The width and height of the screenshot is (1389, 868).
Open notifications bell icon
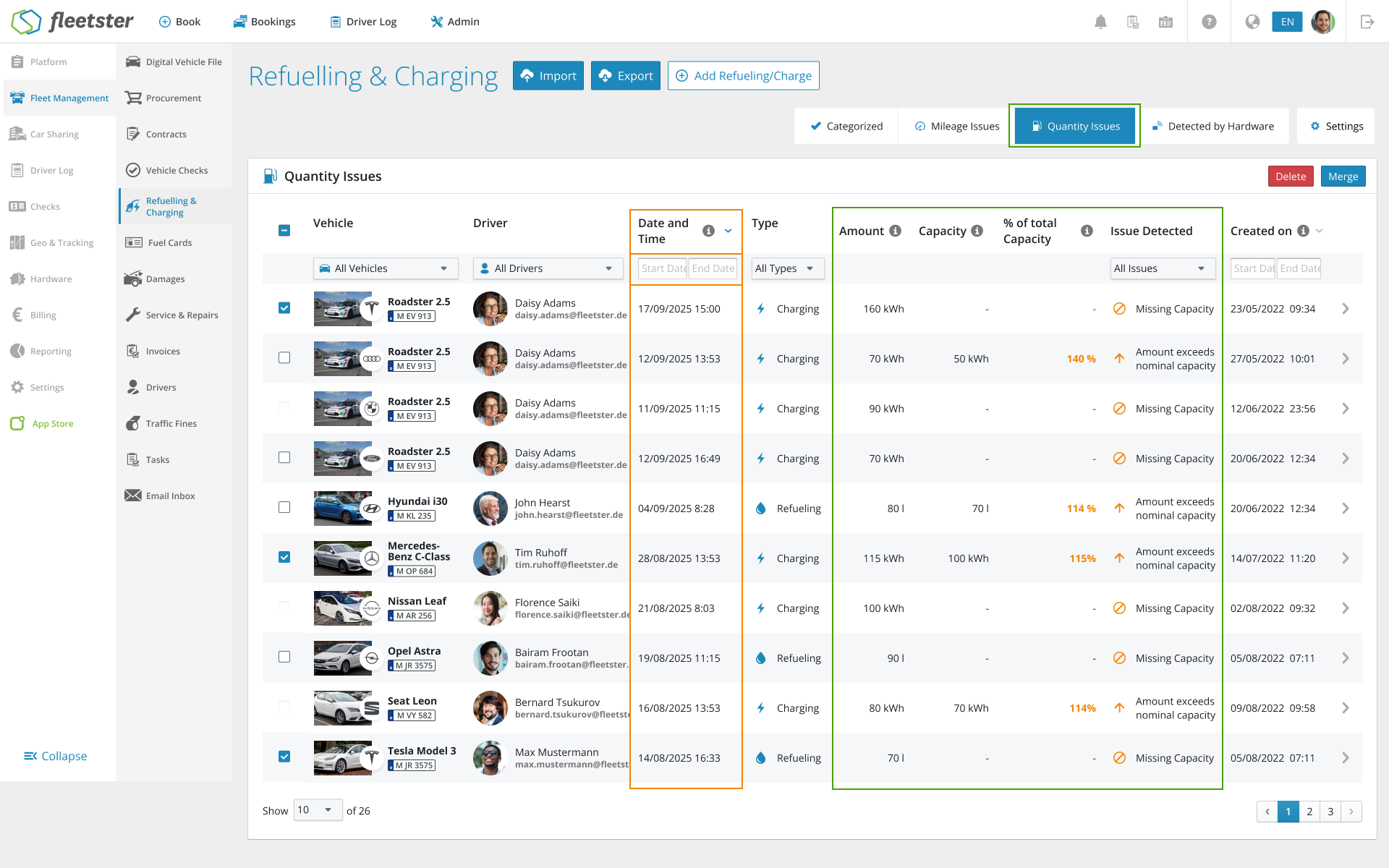pyautogui.click(x=1100, y=22)
